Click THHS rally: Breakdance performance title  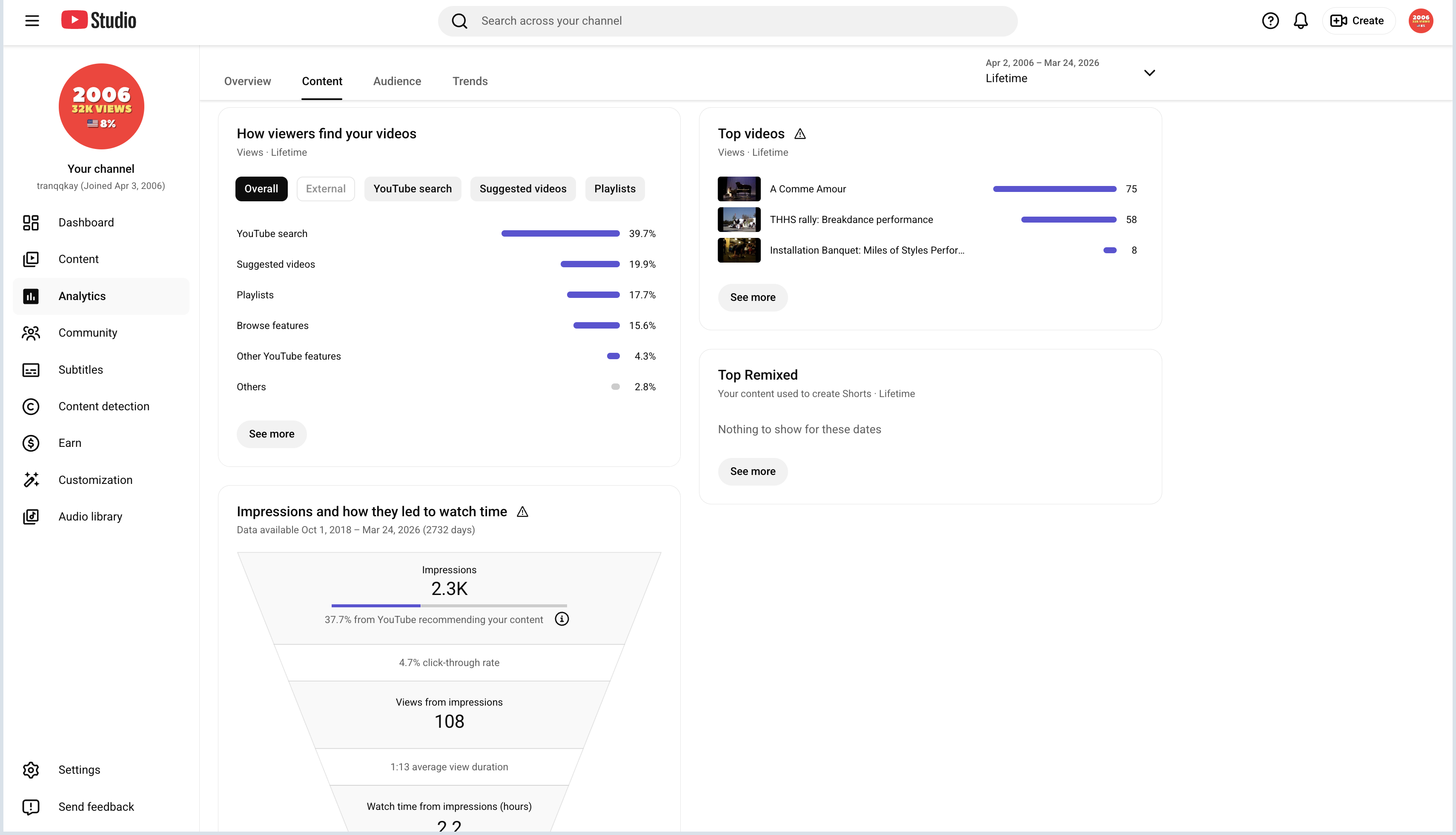(x=851, y=220)
